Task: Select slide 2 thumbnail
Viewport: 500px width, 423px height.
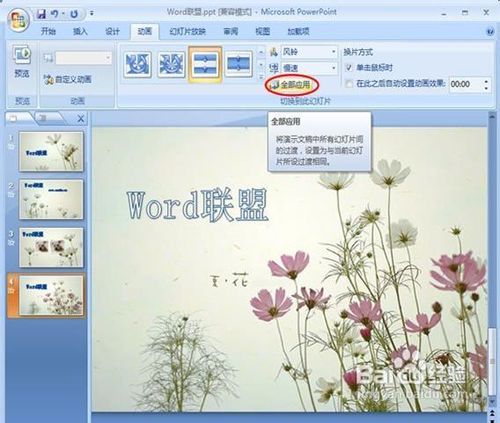Action: (51, 199)
